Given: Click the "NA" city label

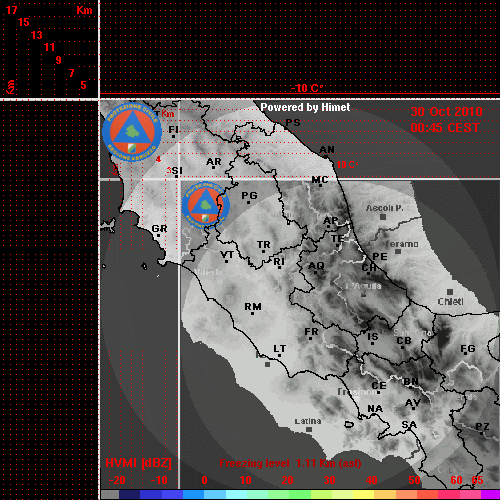Looking at the screenshot, I should point(375,409).
